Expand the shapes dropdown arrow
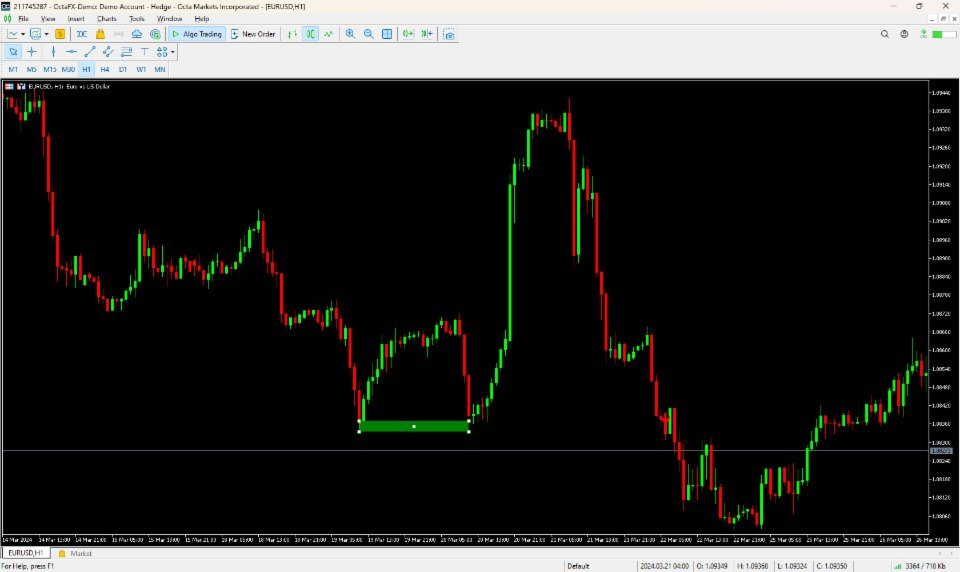 click(173, 52)
